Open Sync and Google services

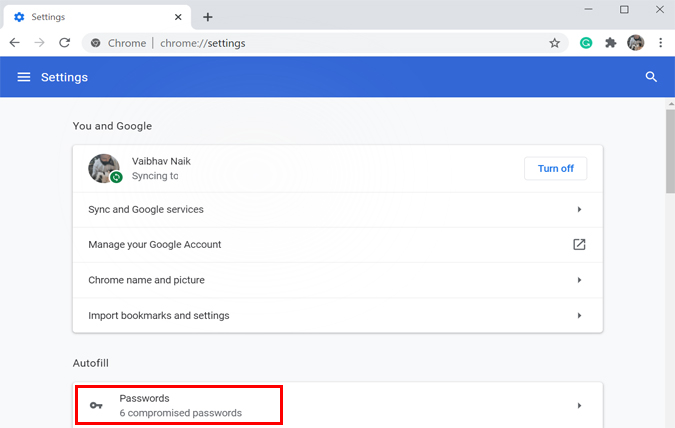[x=338, y=209]
